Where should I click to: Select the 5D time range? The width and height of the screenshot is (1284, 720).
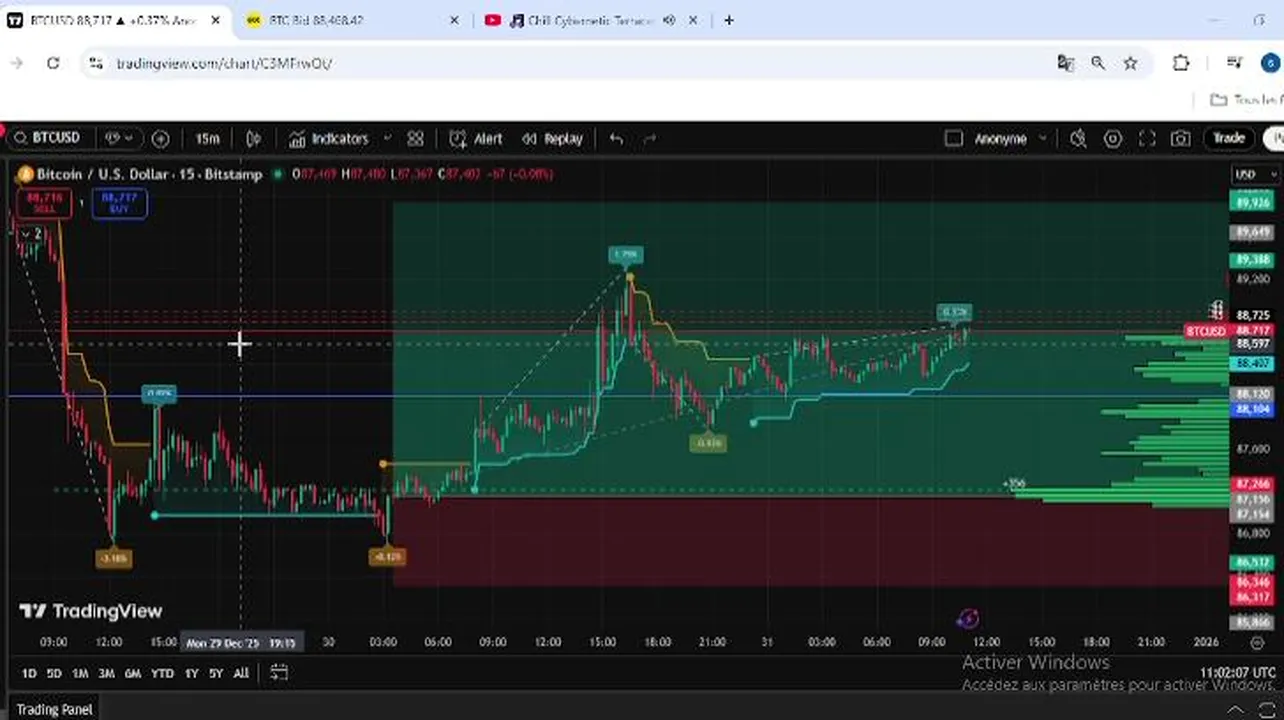[54, 674]
